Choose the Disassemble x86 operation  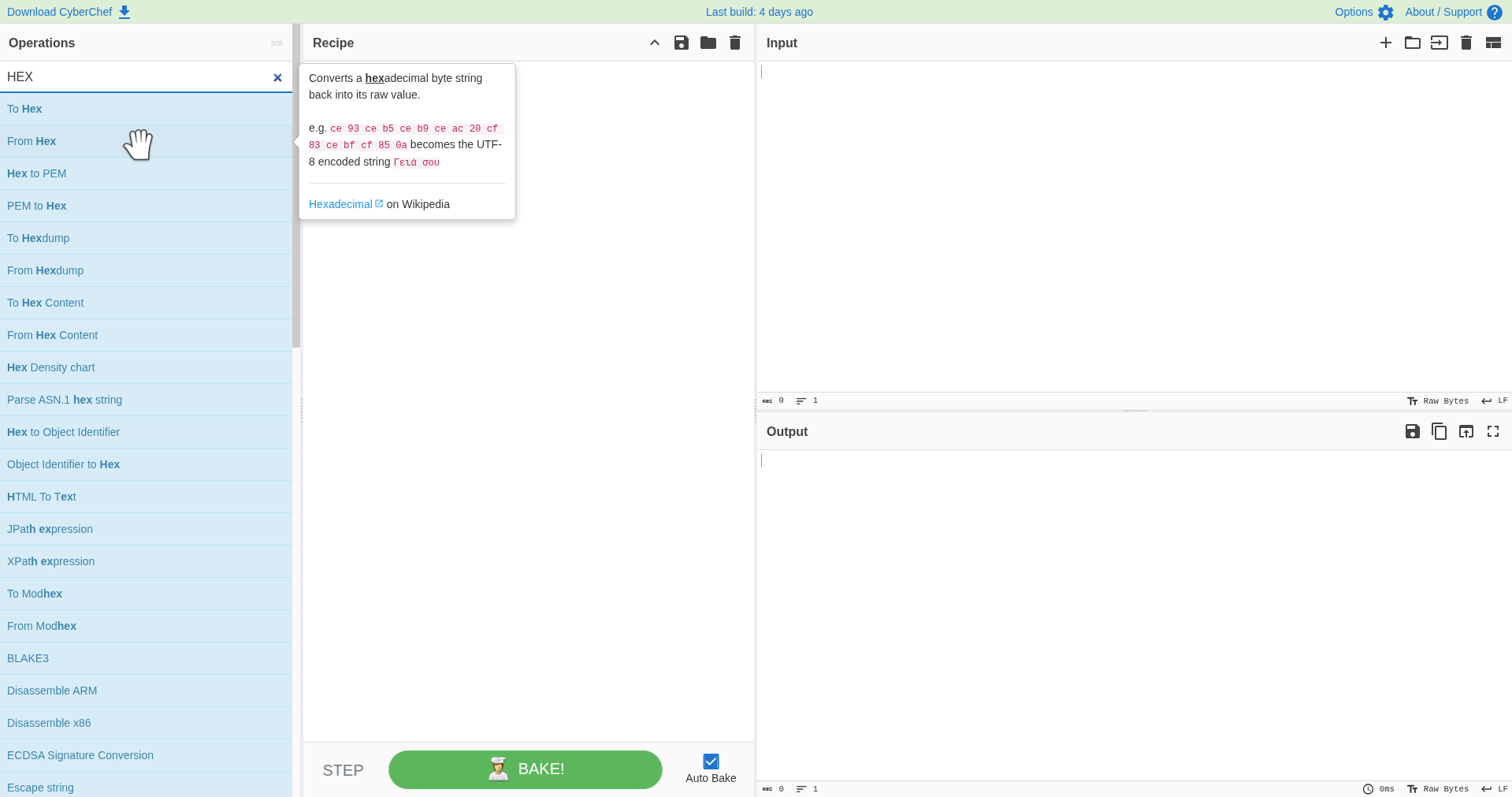pos(146,723)
